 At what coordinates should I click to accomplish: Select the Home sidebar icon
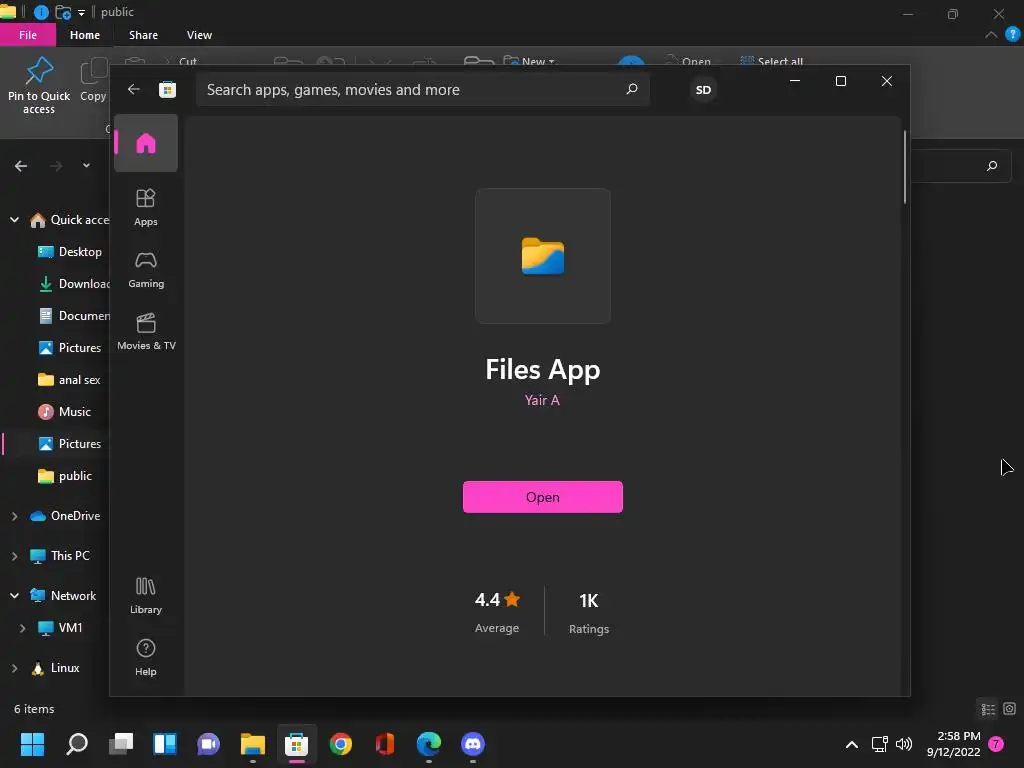point(146,143)
